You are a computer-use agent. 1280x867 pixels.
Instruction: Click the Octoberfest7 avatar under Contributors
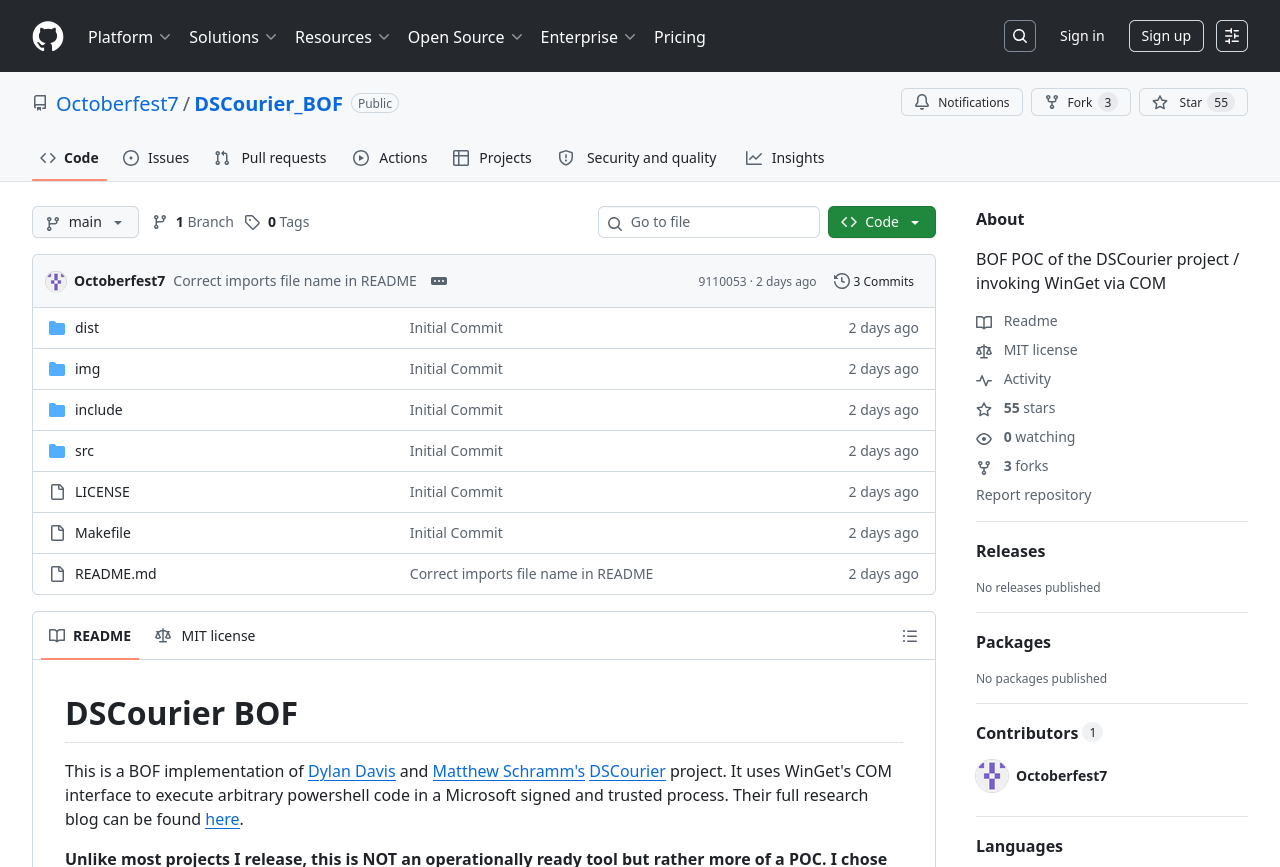(992, 776)
